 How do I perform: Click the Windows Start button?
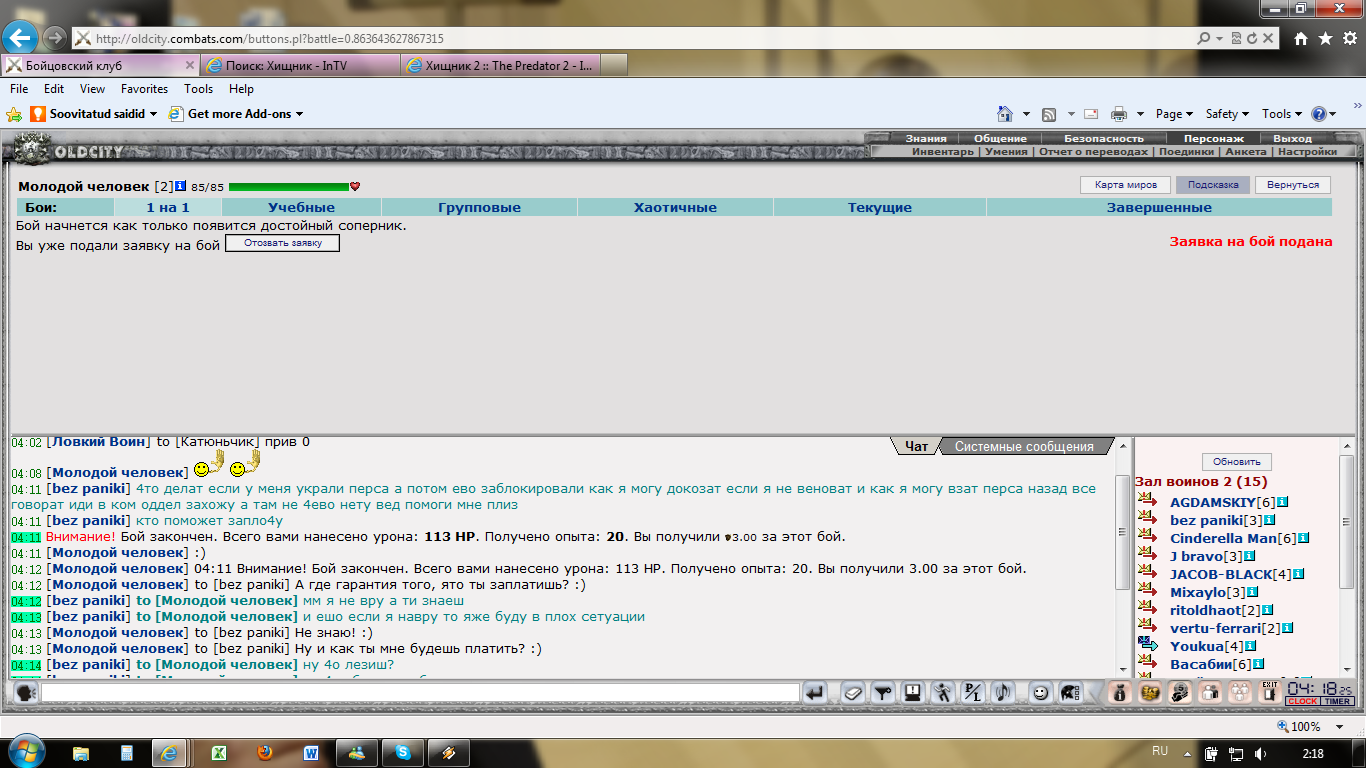[x=25, y=751]
